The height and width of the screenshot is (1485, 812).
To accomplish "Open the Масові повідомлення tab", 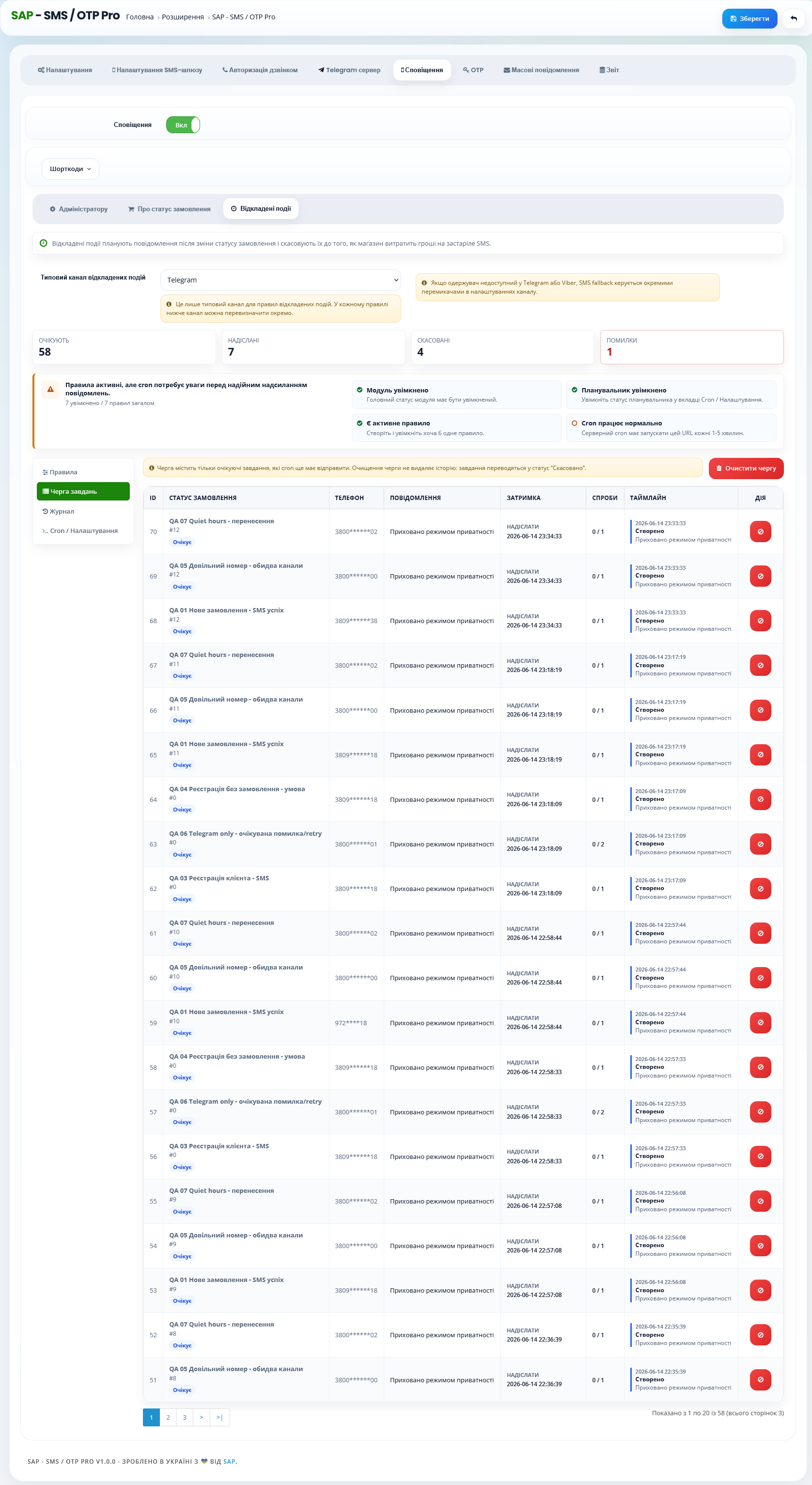I will 541,70.
